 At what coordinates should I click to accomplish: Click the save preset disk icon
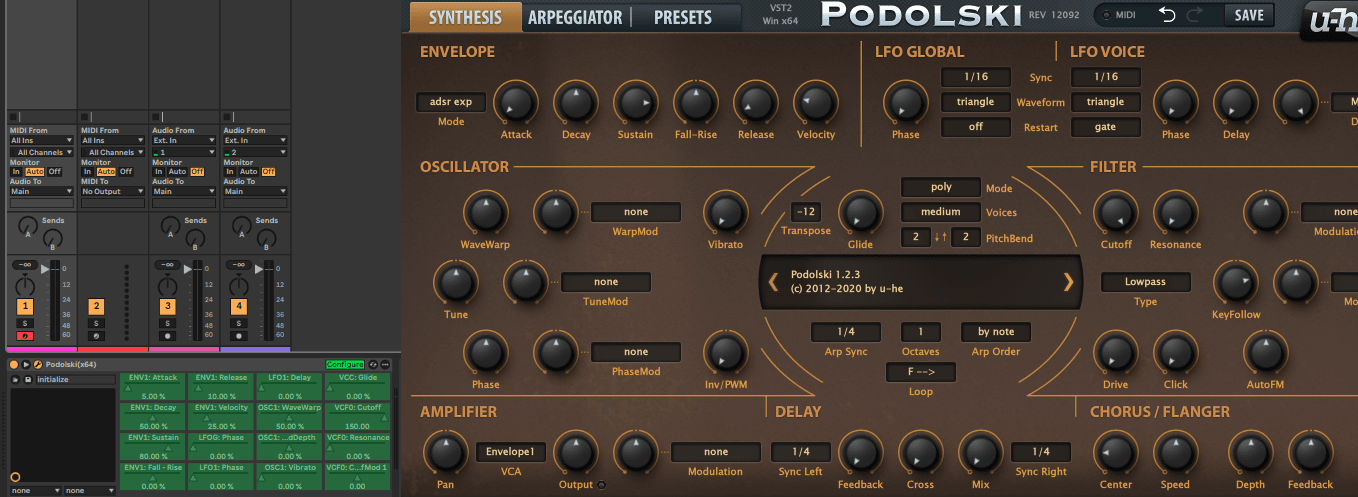pos(28,379)
